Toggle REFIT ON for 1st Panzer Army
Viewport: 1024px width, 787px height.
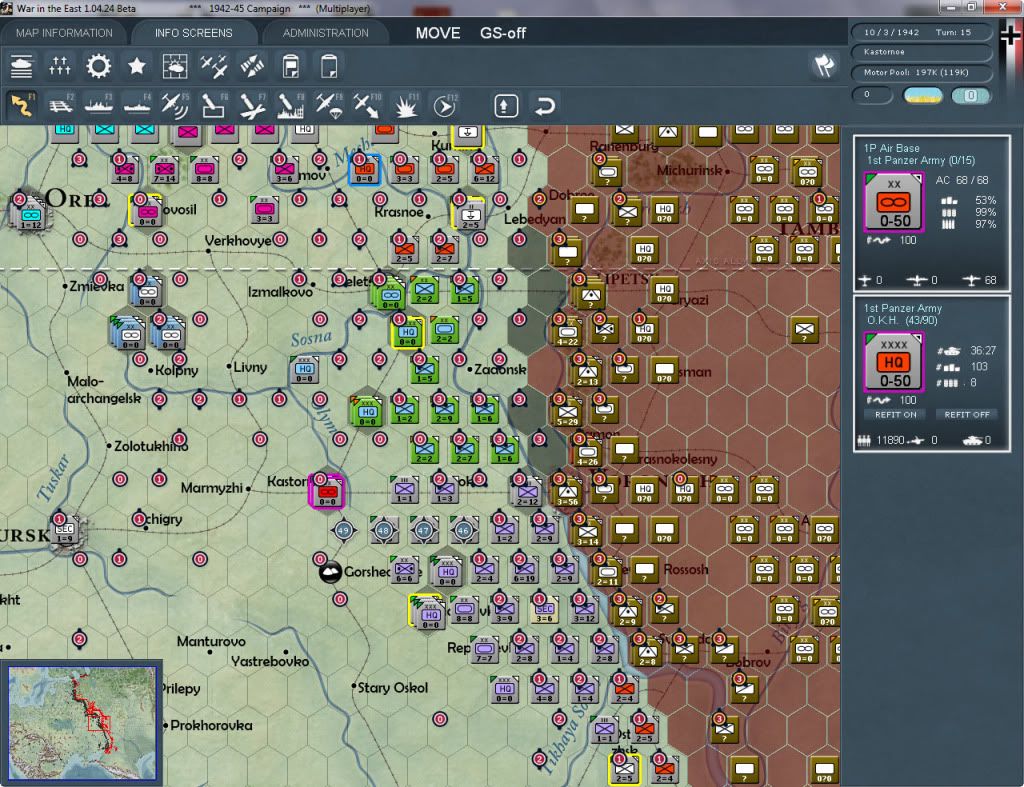tap(895, 415)
